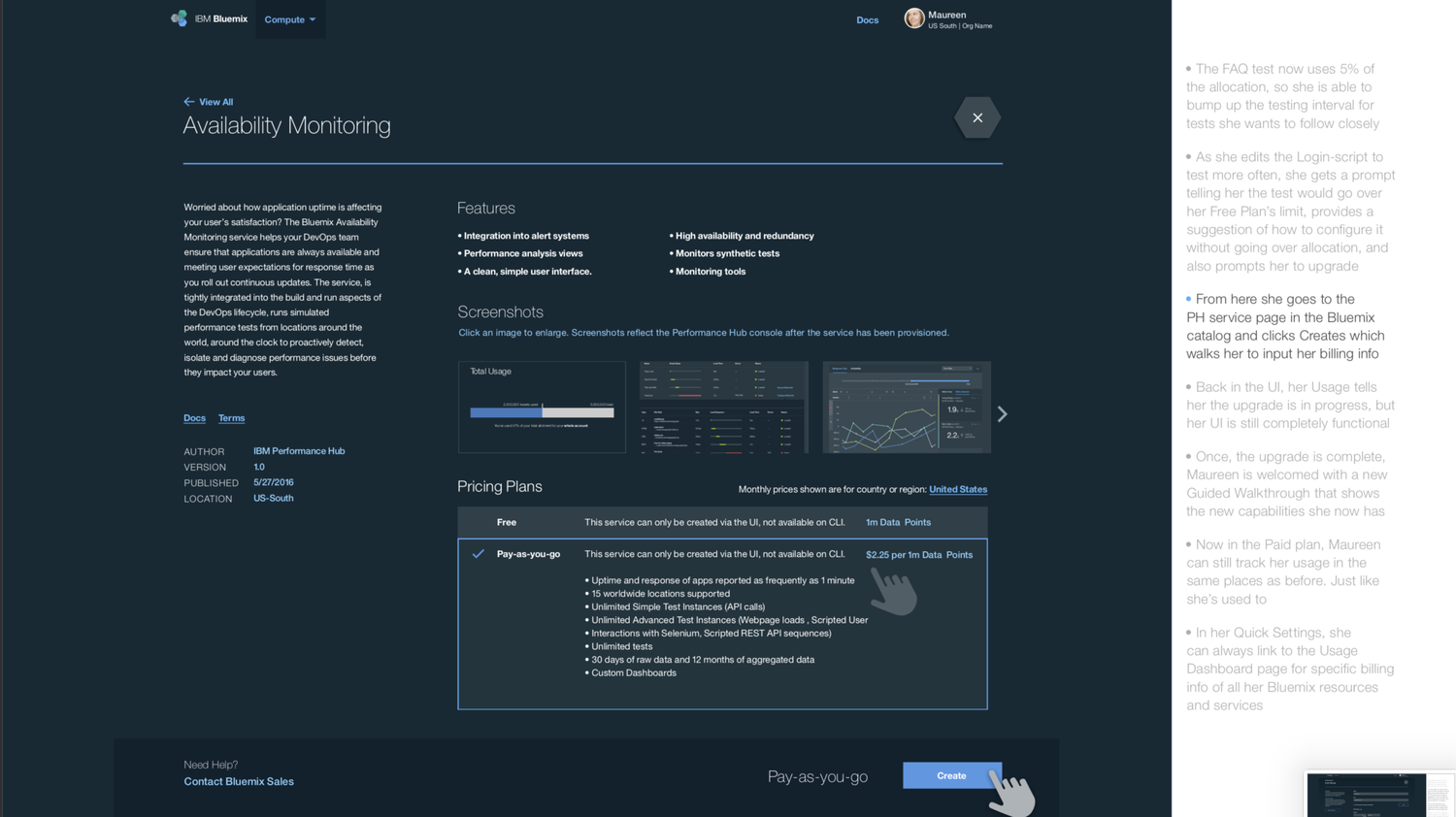Open the Docs link under description

(x=194, y=418)
